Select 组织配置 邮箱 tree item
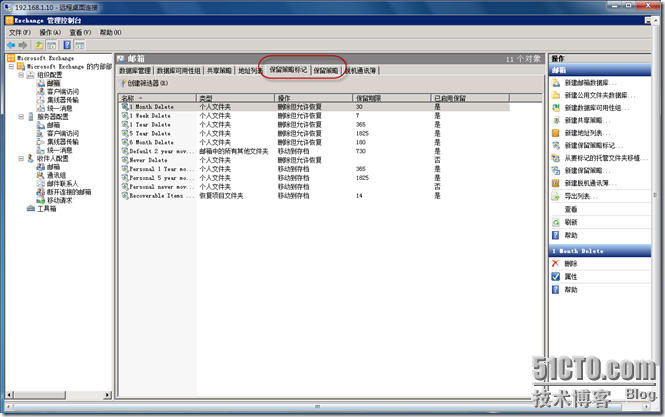 [x=53, y=83]
